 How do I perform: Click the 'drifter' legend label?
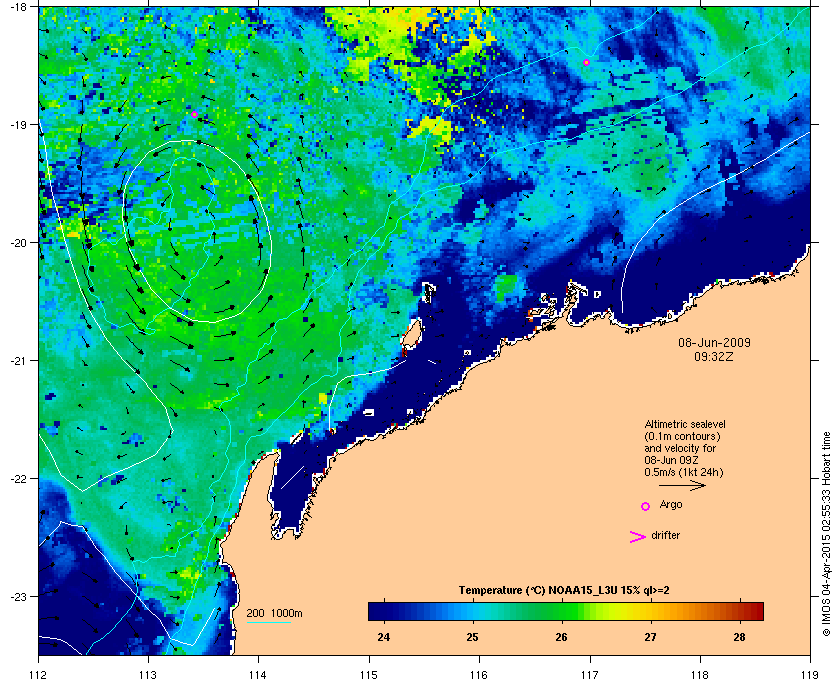coord(666,535)
